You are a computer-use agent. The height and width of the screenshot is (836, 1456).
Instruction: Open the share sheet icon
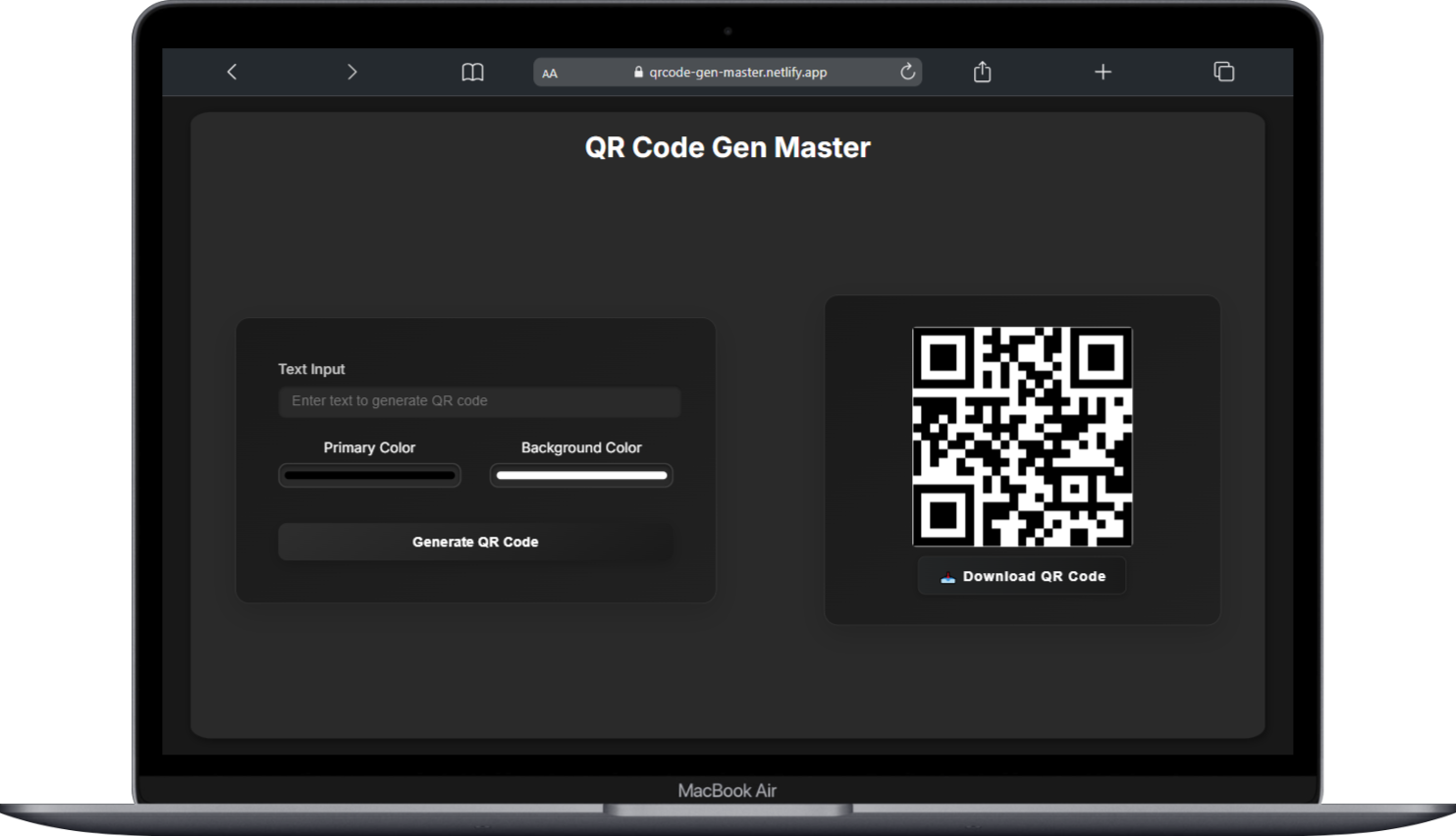[x=982, y=71]
